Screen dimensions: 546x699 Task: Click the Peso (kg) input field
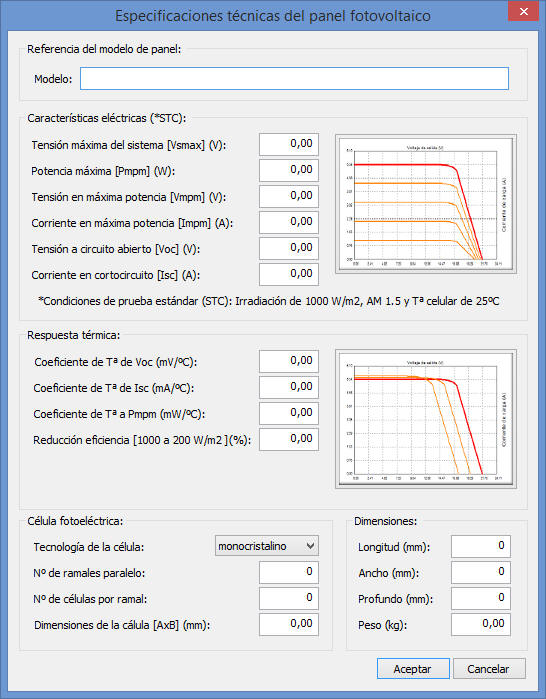coord(480,624)
